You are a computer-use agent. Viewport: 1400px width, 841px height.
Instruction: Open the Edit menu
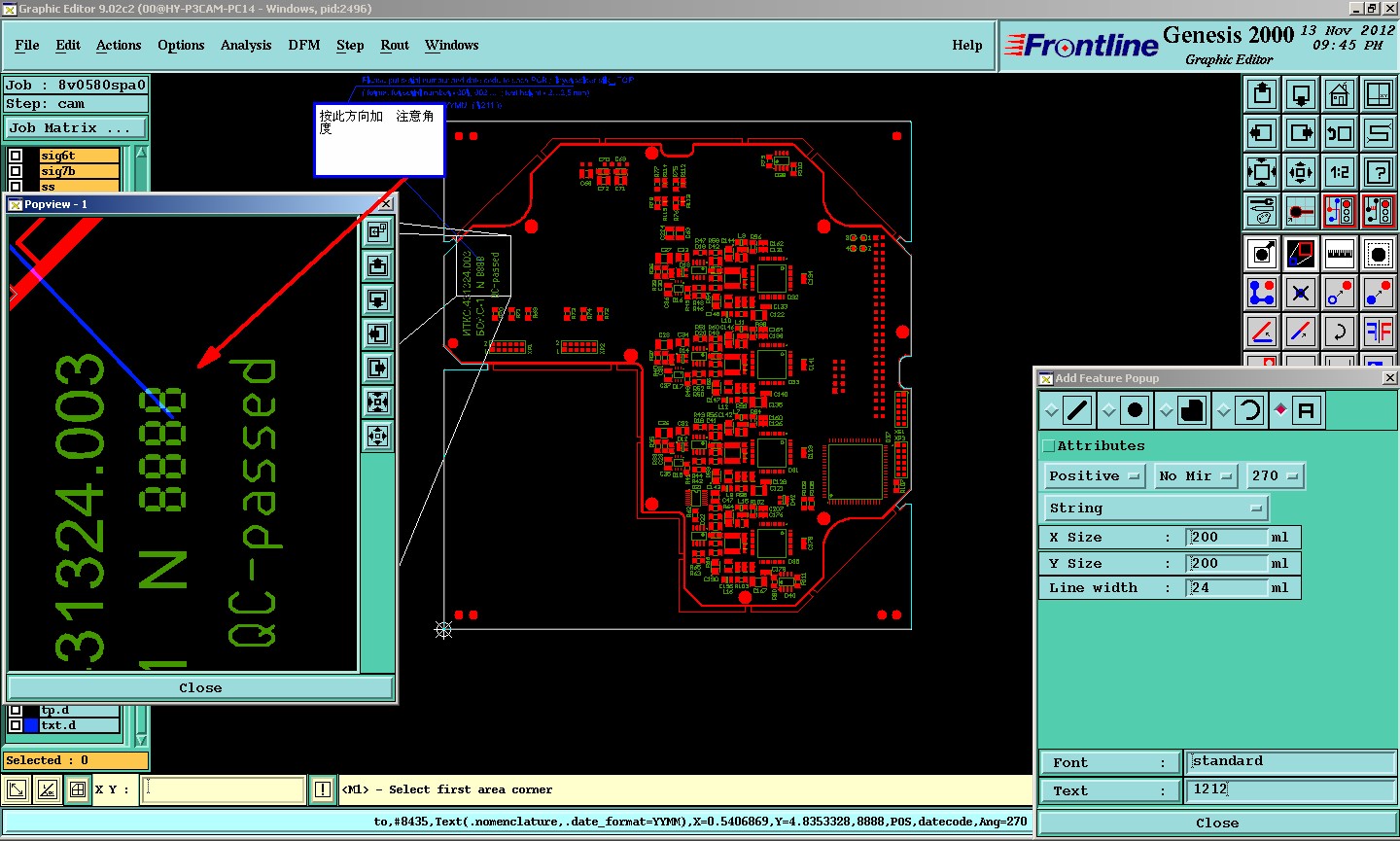[68, 46]
